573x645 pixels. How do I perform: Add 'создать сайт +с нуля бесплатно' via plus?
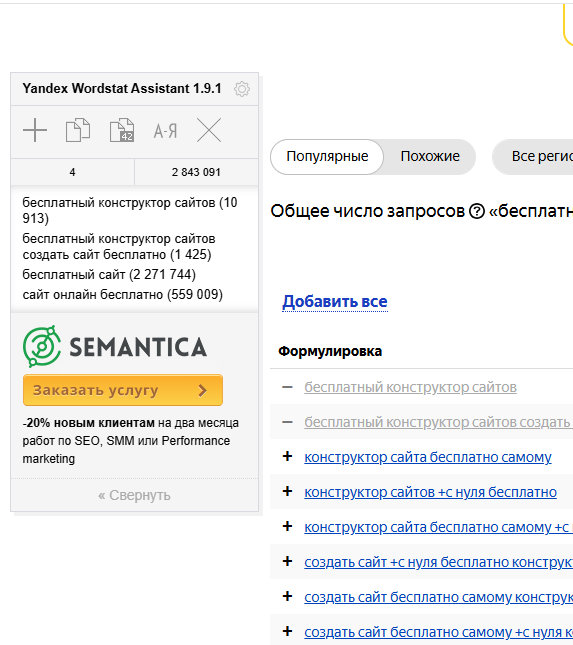coord(288,561)
